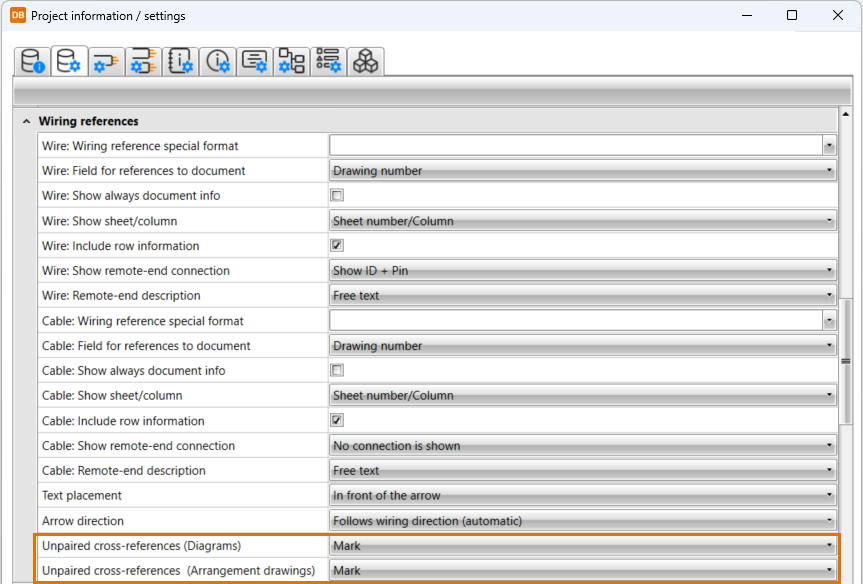863x584 pixels.
Task: Enable Cable: Show always document info checkbox
Action: [337, 371]
